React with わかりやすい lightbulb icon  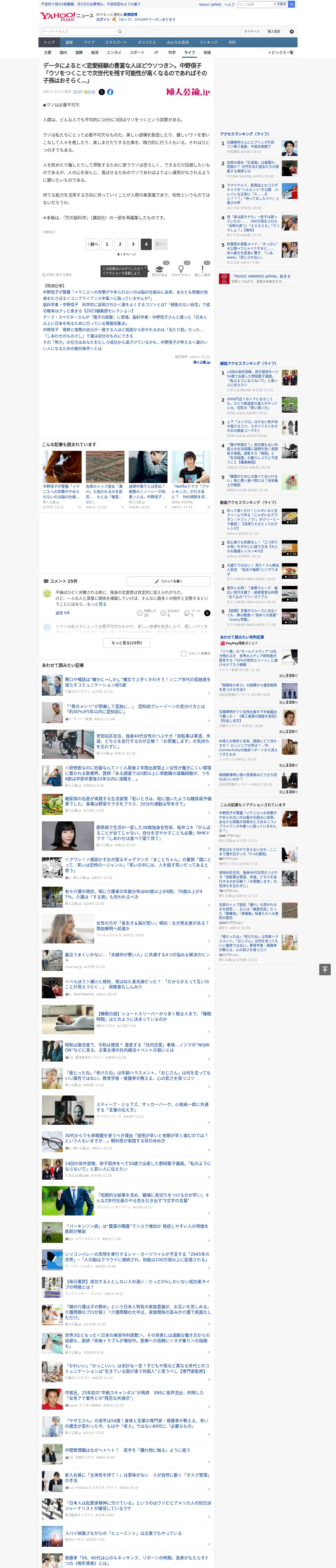coord(181,269)
